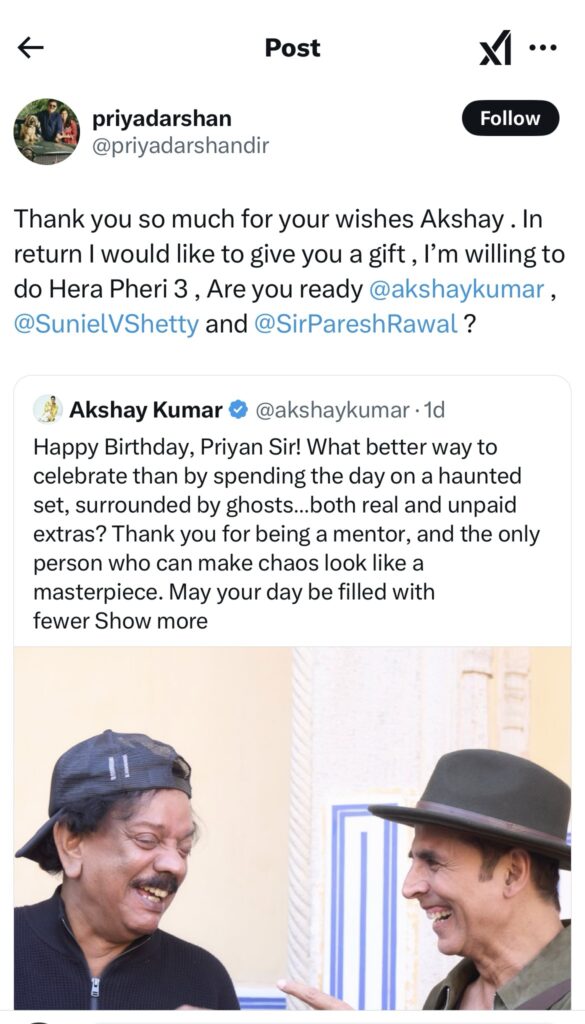This screenshot has width=585, height=1024.
Task: Open the @SirPareshRawal mention link
Action: [356, 324]
